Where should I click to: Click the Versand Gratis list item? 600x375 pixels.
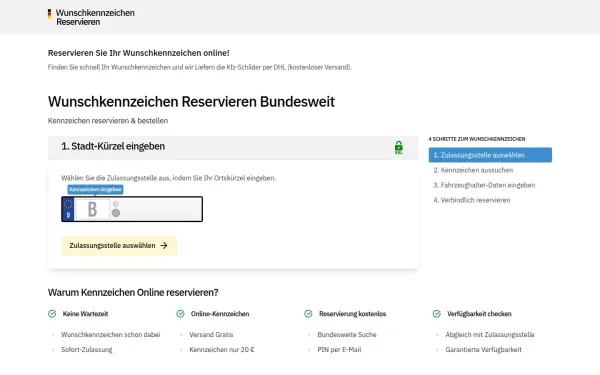tap(211, 334)
